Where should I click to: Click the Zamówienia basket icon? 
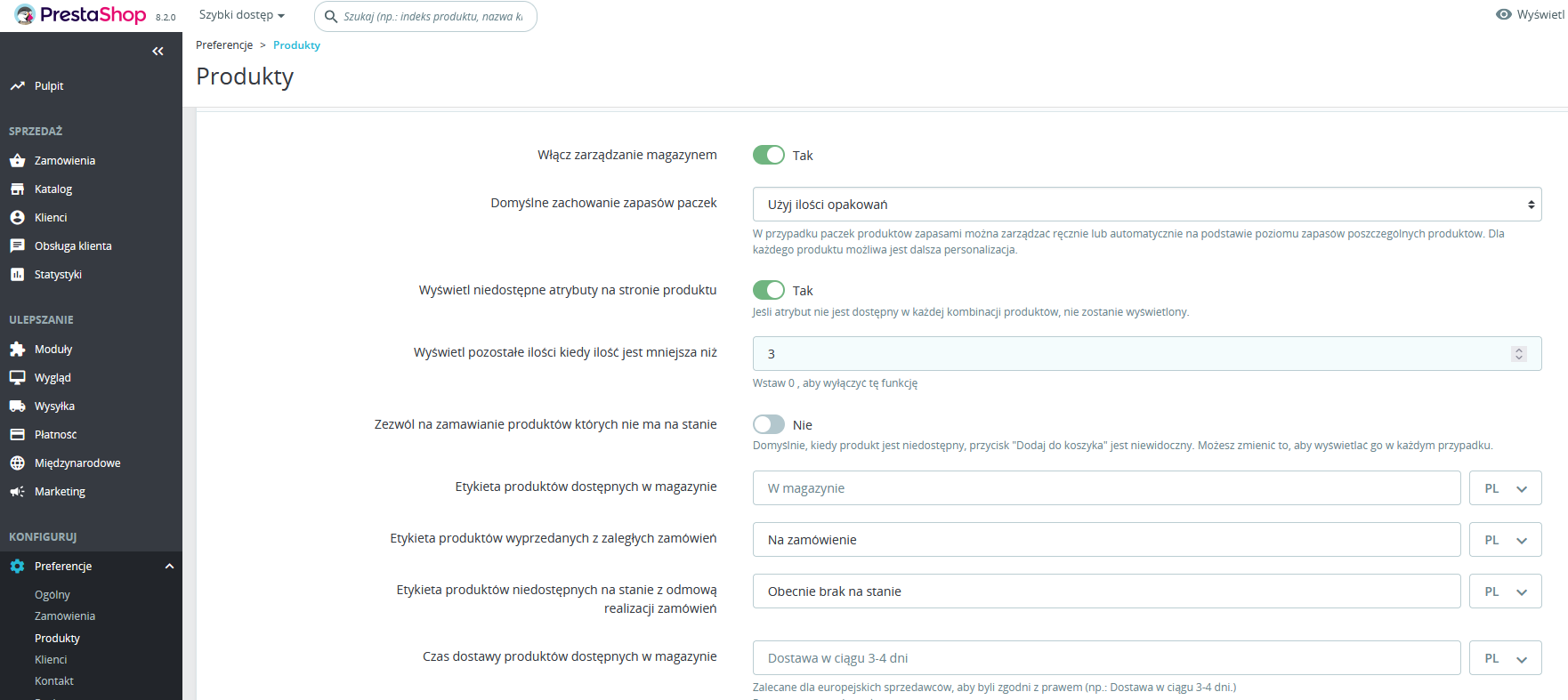pos(17,161)
